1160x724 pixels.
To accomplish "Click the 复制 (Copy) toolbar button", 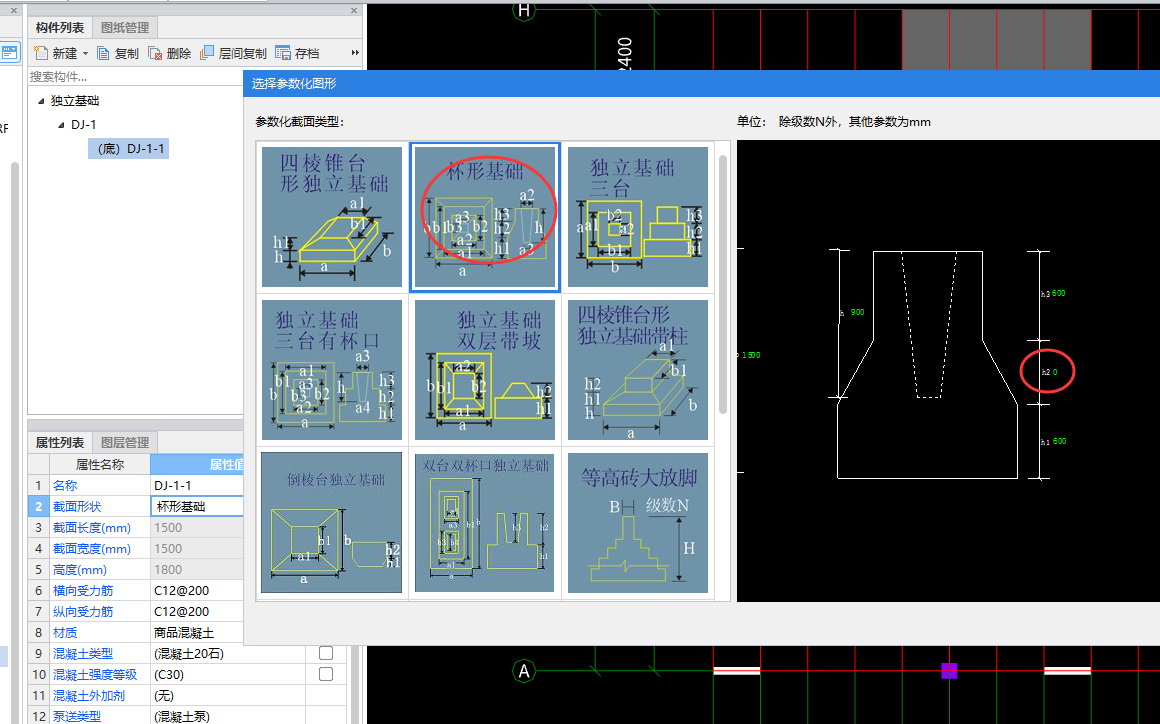I will point(118,53).
